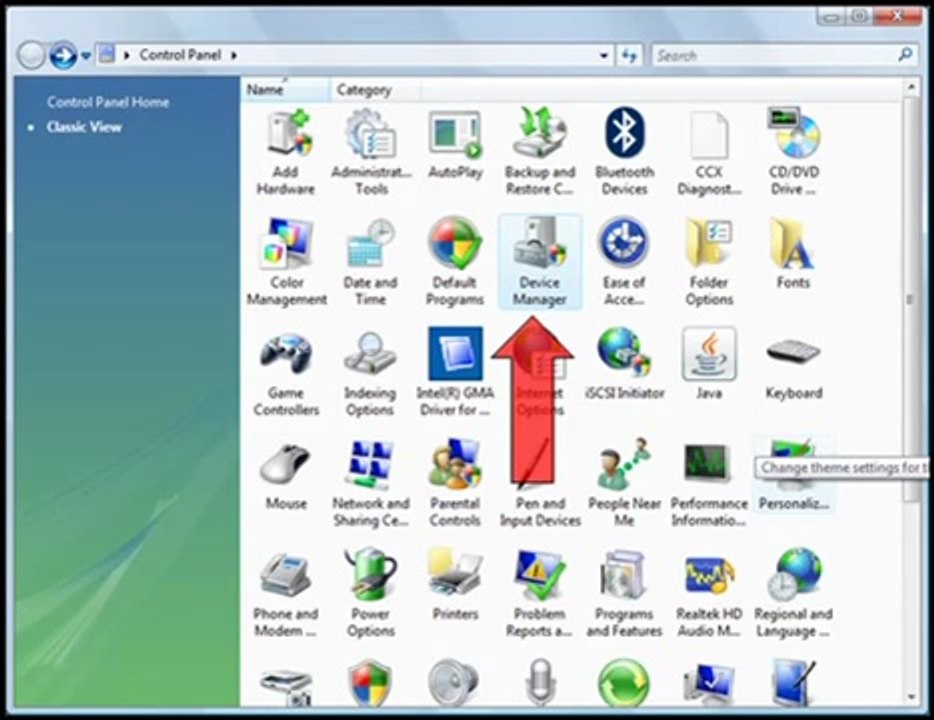This screenshot has width=934, height=720.
Task: Select Classic View in sidebar
Action: pyautogui.click(x=84, y=127)
